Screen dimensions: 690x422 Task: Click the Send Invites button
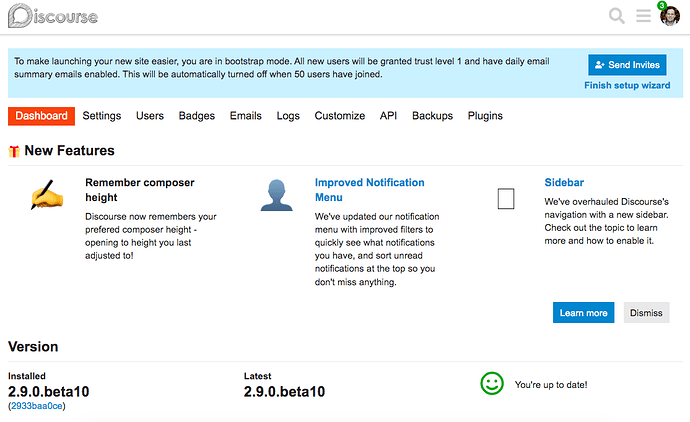(x=627, y=65)
